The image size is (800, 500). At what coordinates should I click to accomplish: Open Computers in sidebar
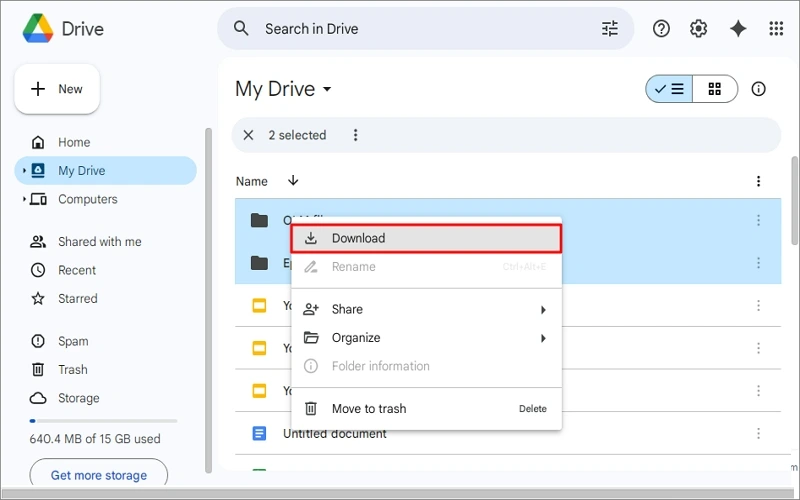point(106,199)
